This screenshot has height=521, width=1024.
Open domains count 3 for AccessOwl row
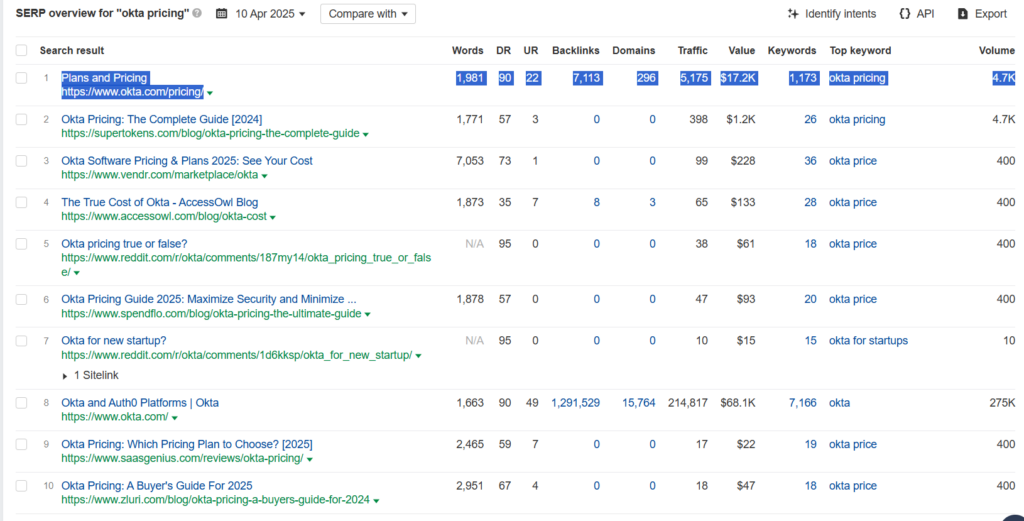click(x=652, y=202)
